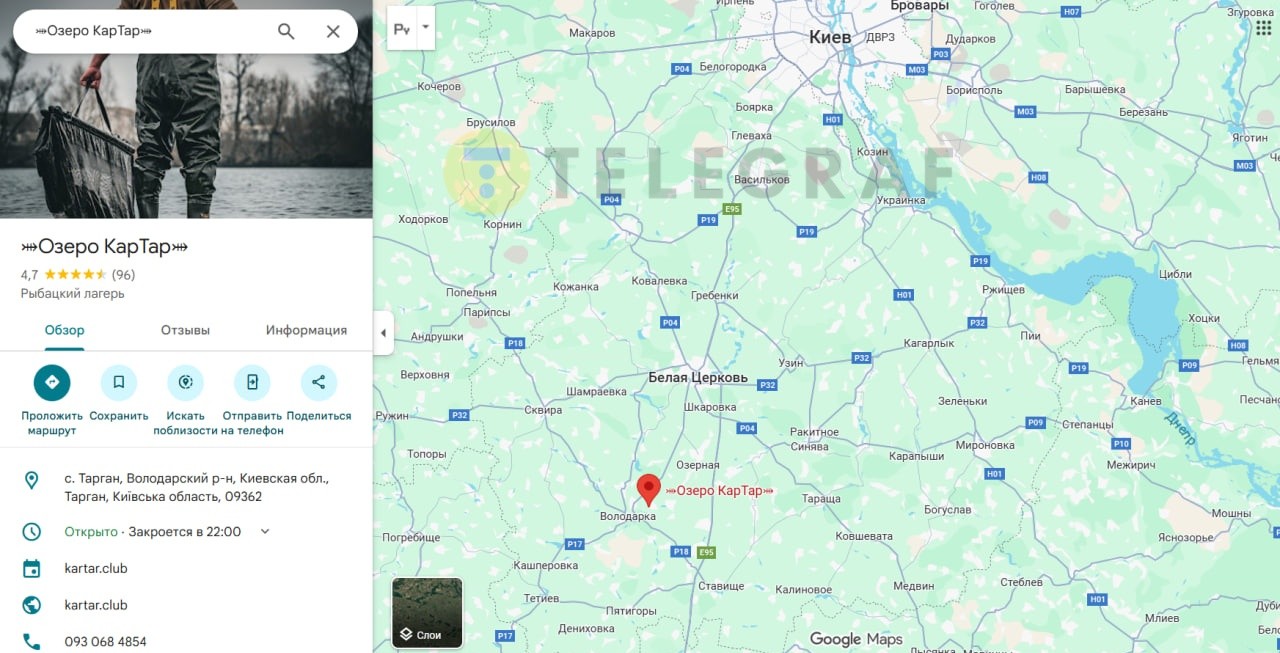
Task: Toggle satellite view via Слои thumbnail
Action: tap(427, 612)
